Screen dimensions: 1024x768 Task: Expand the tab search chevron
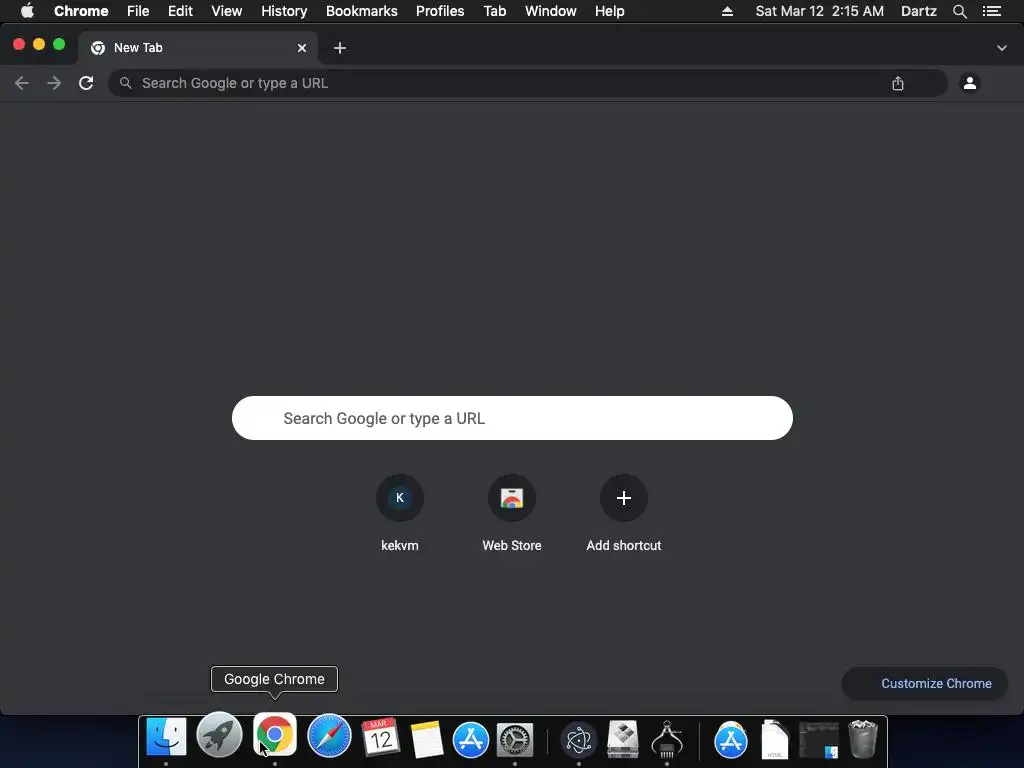click(1001, 48)
